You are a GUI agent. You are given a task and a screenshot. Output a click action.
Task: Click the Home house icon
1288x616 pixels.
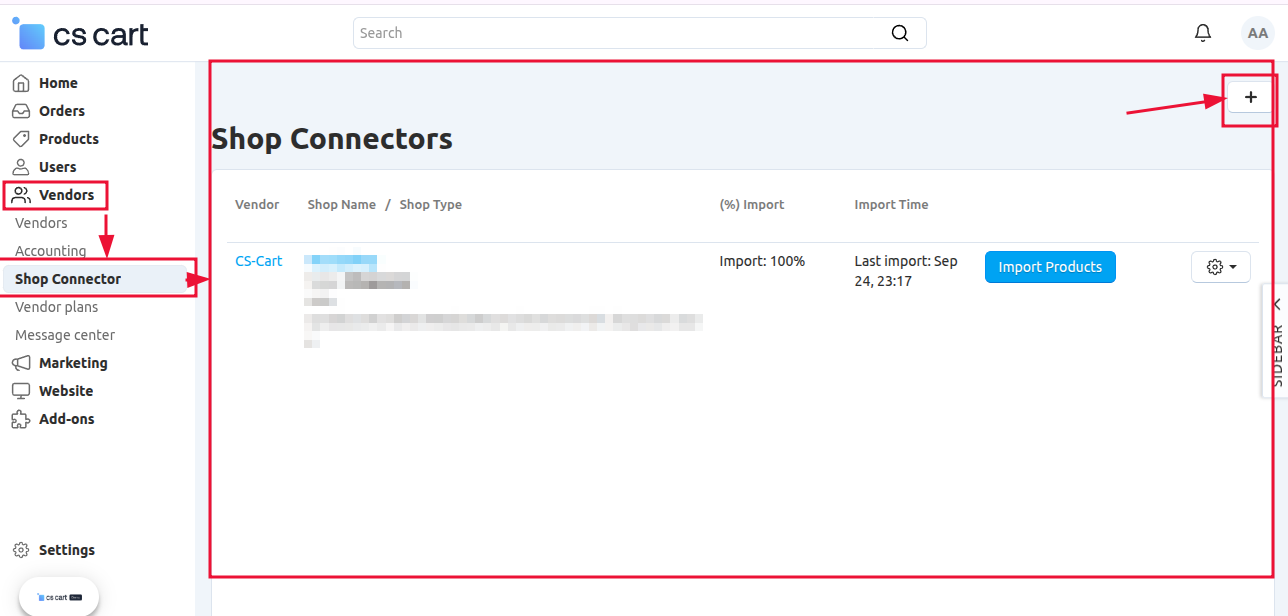21,83
